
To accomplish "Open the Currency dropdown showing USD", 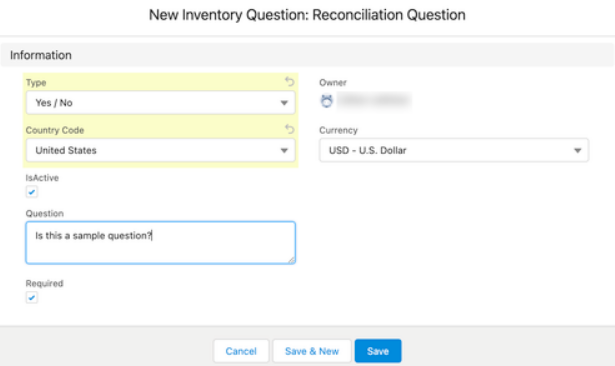I will pos(454,150).
